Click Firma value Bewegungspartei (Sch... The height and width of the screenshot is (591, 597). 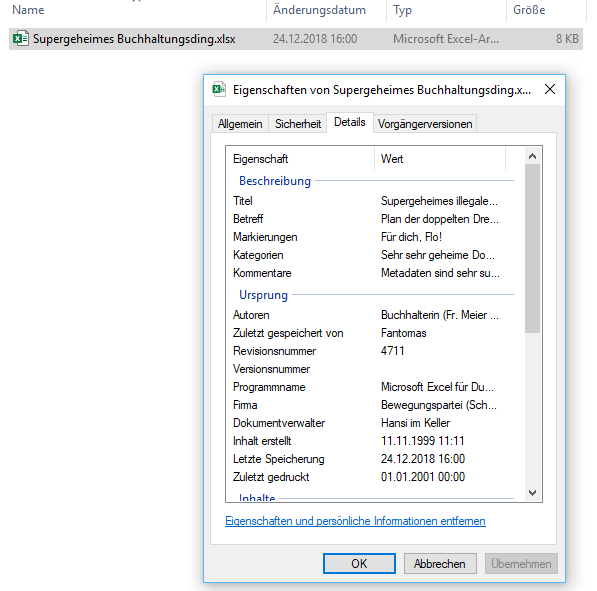[439, 405]
